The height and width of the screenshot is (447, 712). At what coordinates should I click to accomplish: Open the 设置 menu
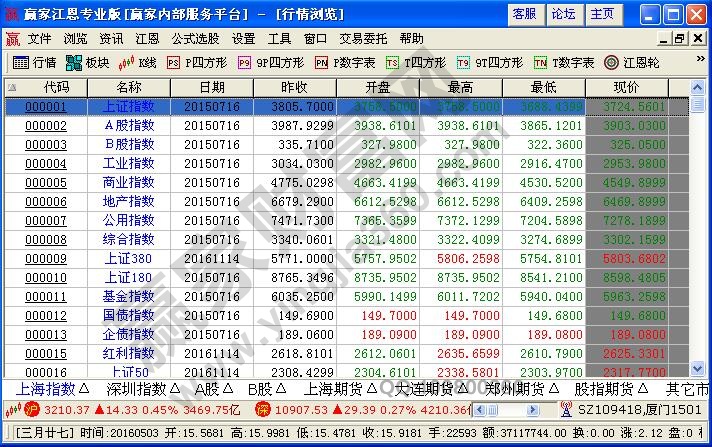click(243, 39)
